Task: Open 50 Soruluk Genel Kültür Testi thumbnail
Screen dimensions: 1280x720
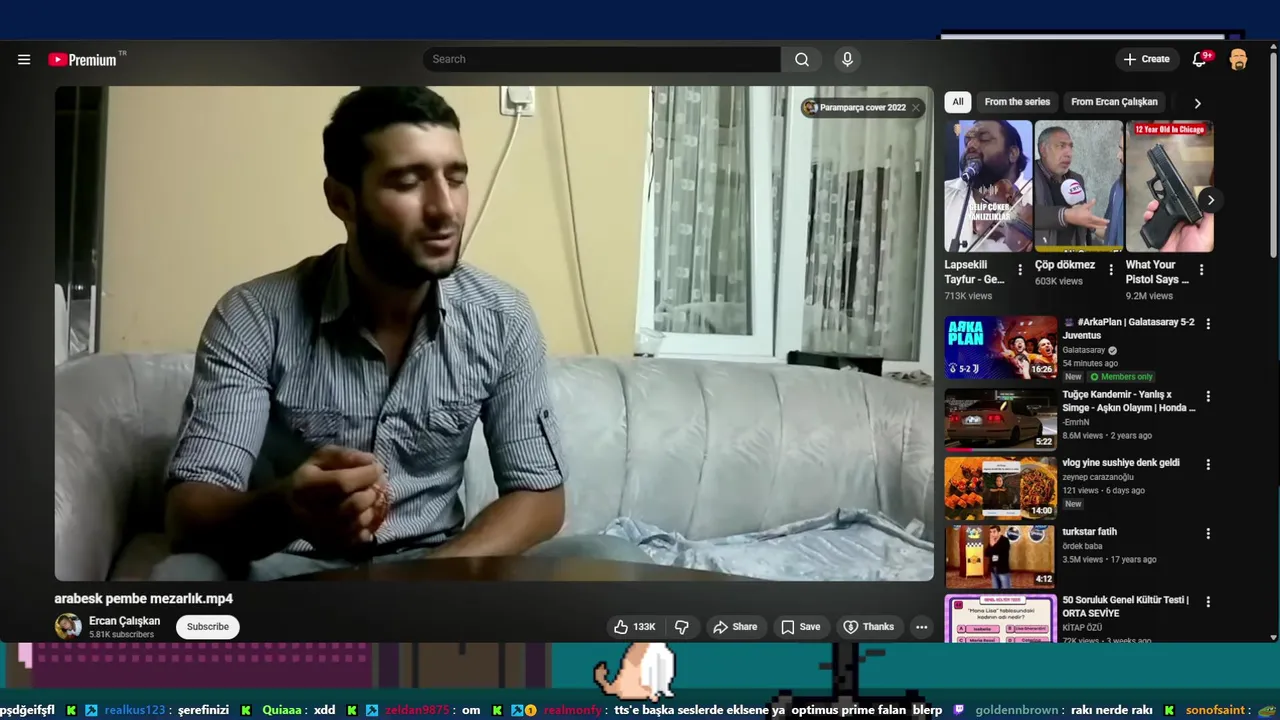Action: [x=1001, y=619]
